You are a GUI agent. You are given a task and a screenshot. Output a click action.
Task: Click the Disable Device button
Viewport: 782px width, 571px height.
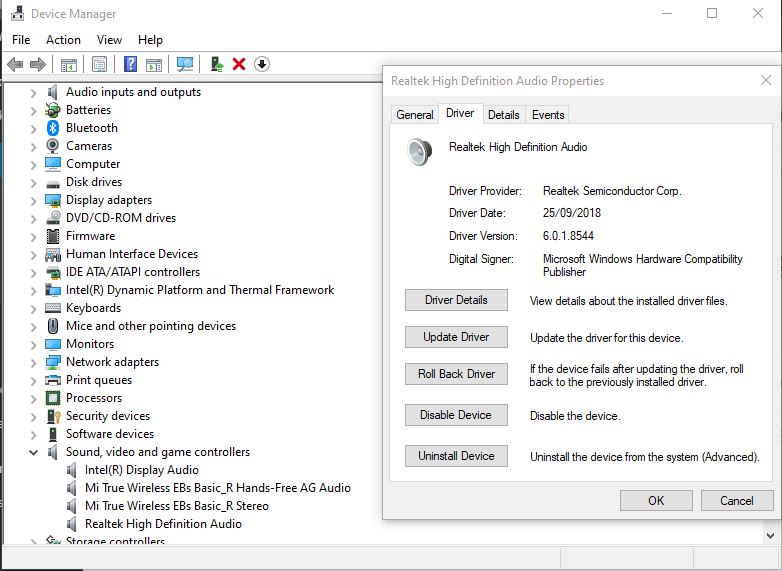(456, 414)
